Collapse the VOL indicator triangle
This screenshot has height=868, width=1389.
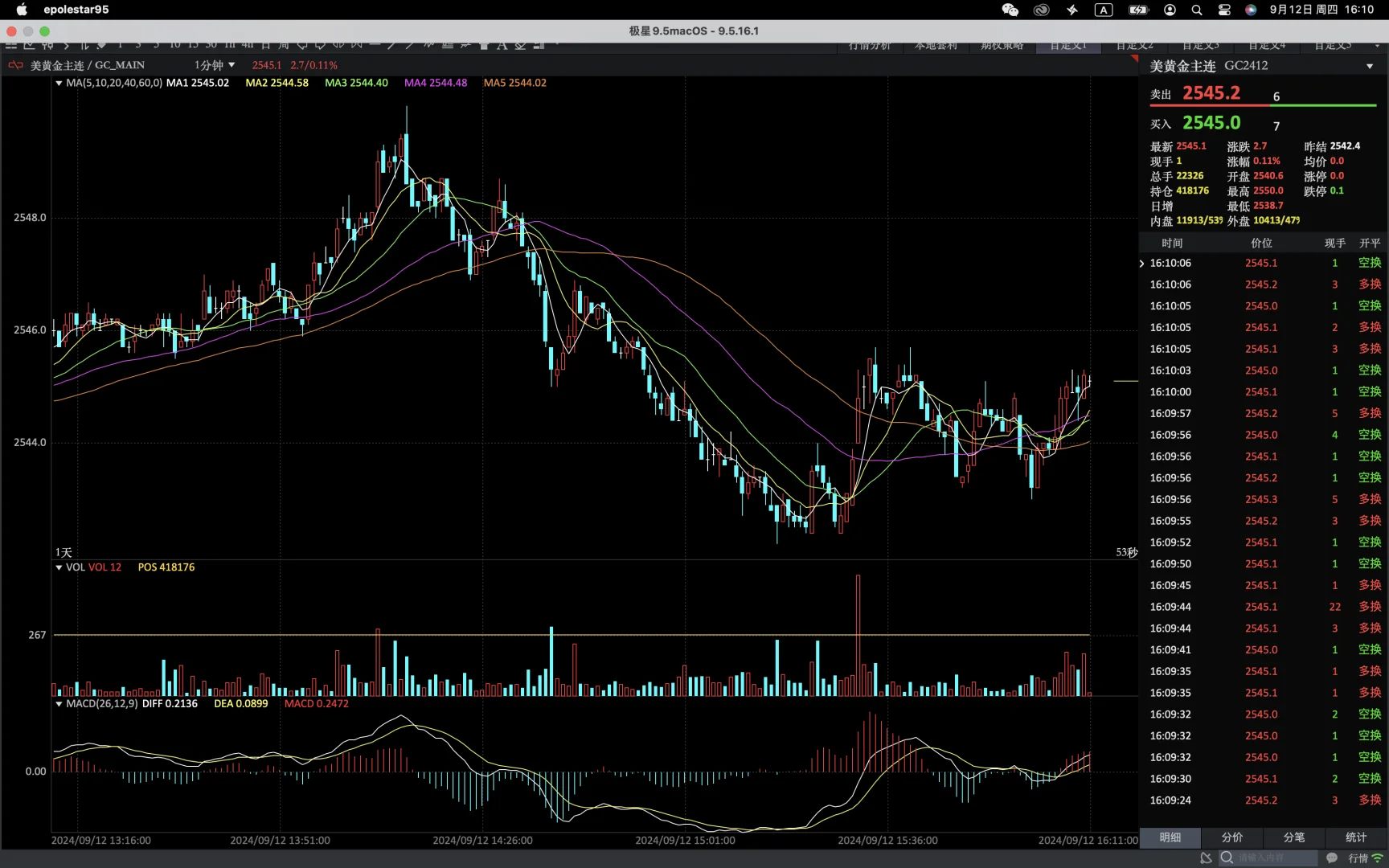click(x=59, y=567)
